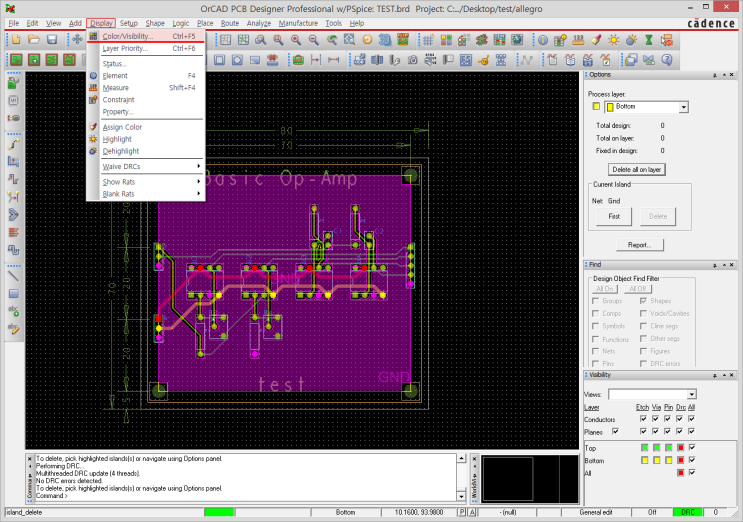Toggle the Planes visibility checkbox
743x522 pixels.
pos(615,431)
